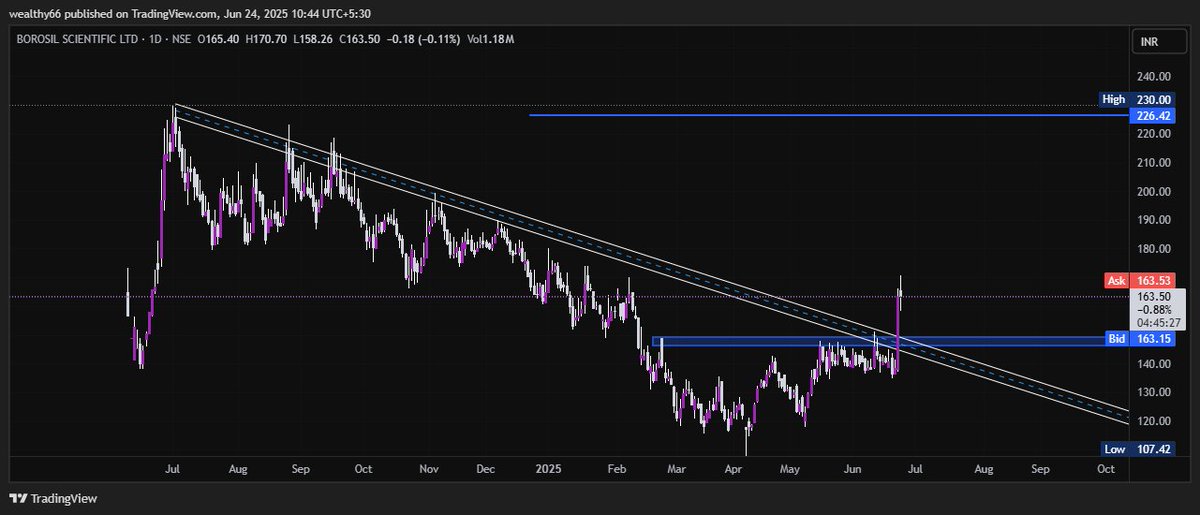The image size is (1200, 515).
Task: Click the 200.00 price axis label
Action: (x=1152, y=192)
